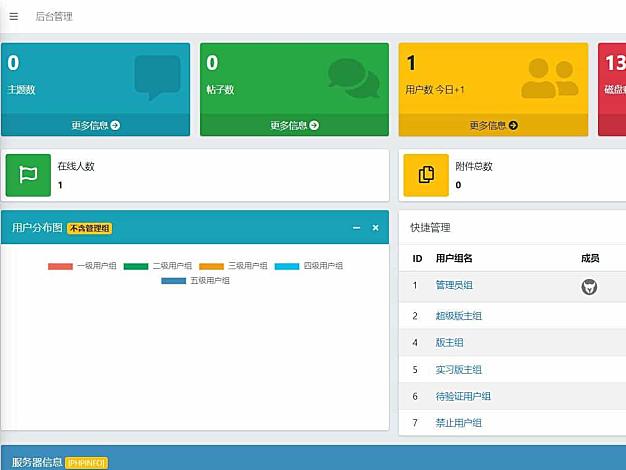Click the 管理员组 member avatar
Image resolution: width=626 pixels, height=470 pixels.
[x=589, y=287]
